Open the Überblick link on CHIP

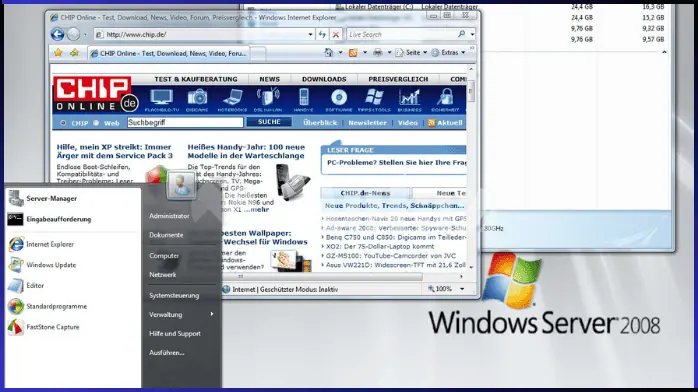[320, 123]
